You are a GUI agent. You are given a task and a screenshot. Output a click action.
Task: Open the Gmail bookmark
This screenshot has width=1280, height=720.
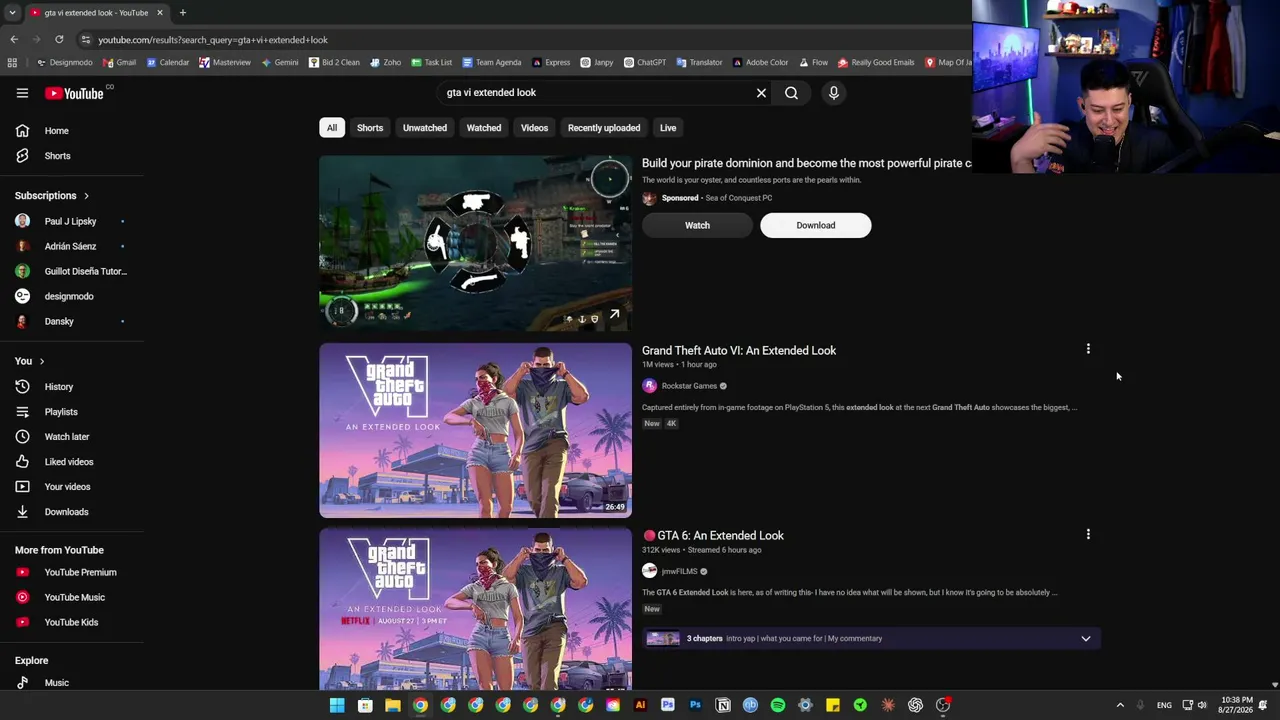[x=120, y=62]
